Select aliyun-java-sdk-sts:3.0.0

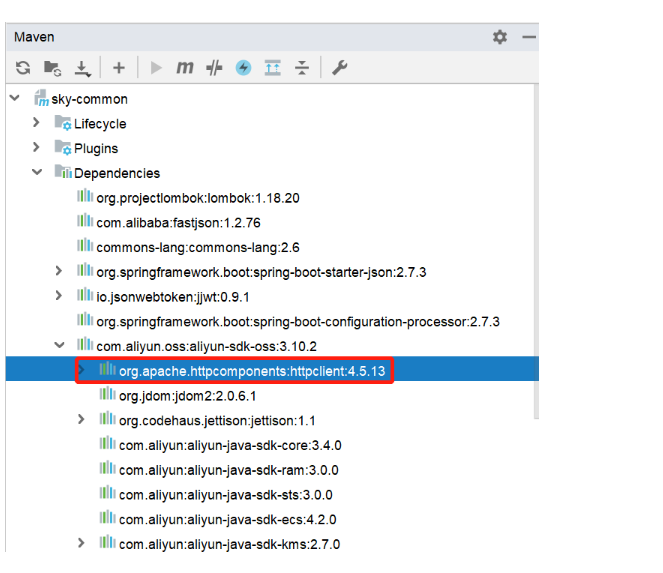click(x=226, y=495)
